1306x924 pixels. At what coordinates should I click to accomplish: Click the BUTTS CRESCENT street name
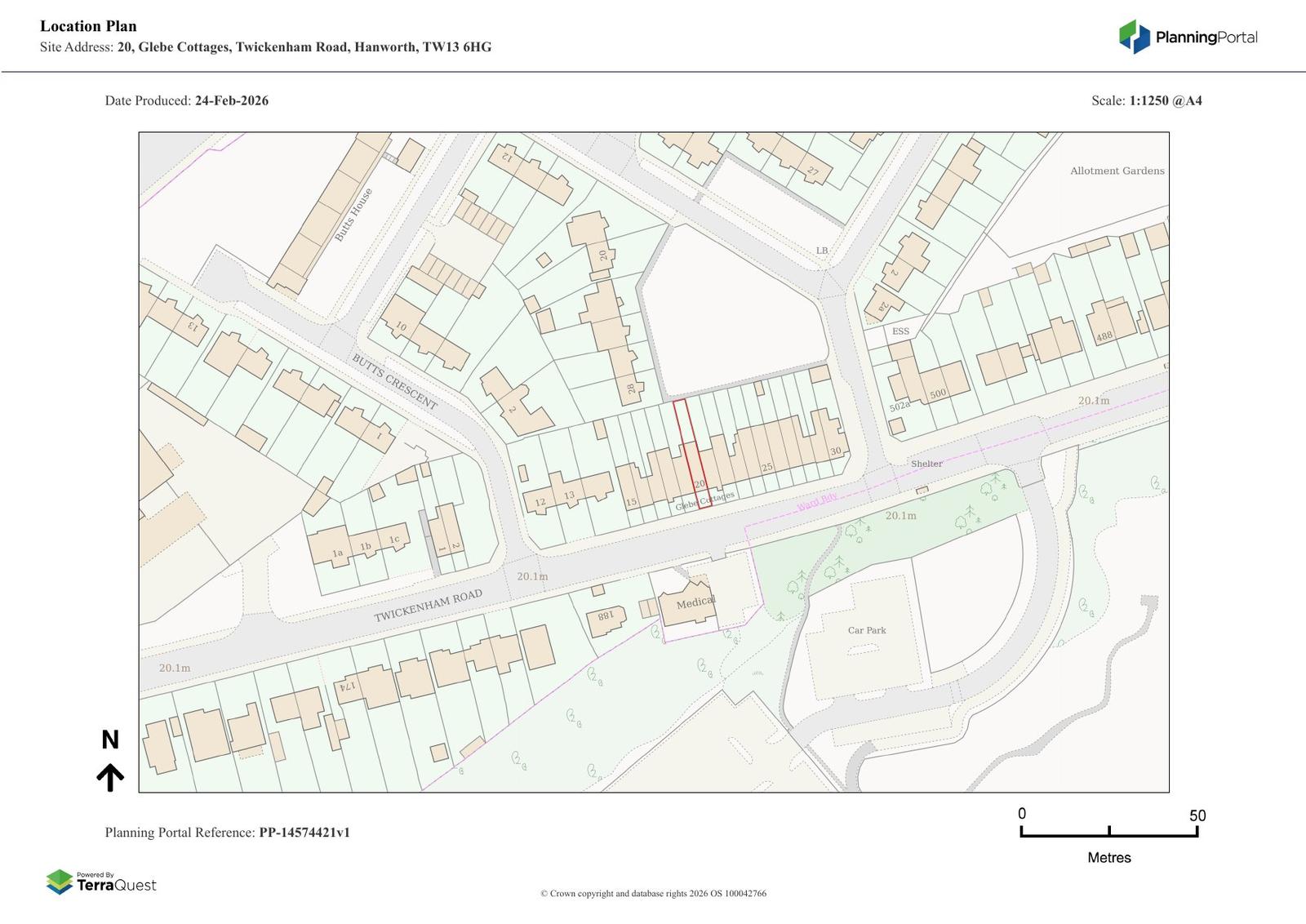394,381
